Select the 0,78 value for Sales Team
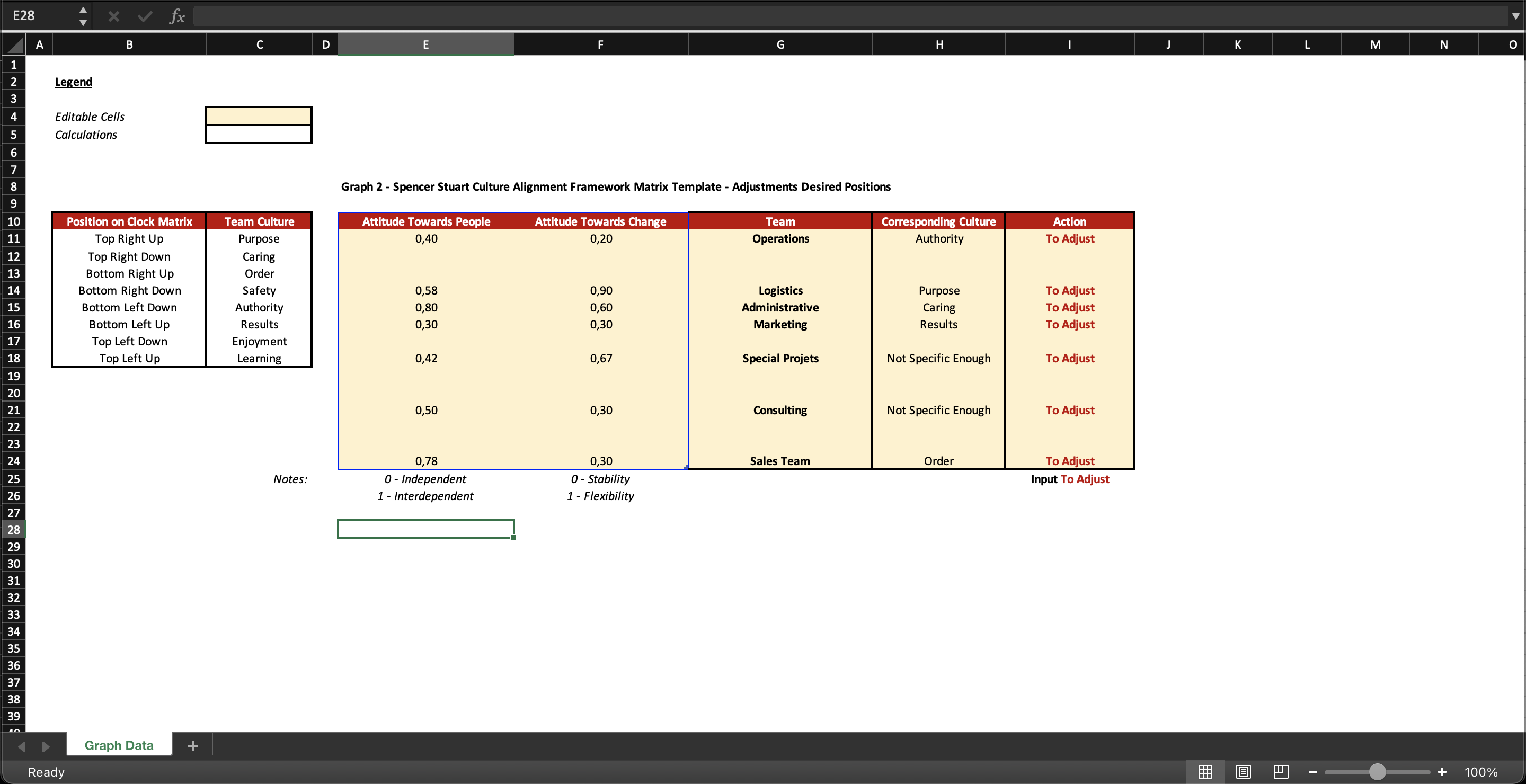Image resolution: width=1526 pixels, height=784 pixels. click(x=426, y=461)
